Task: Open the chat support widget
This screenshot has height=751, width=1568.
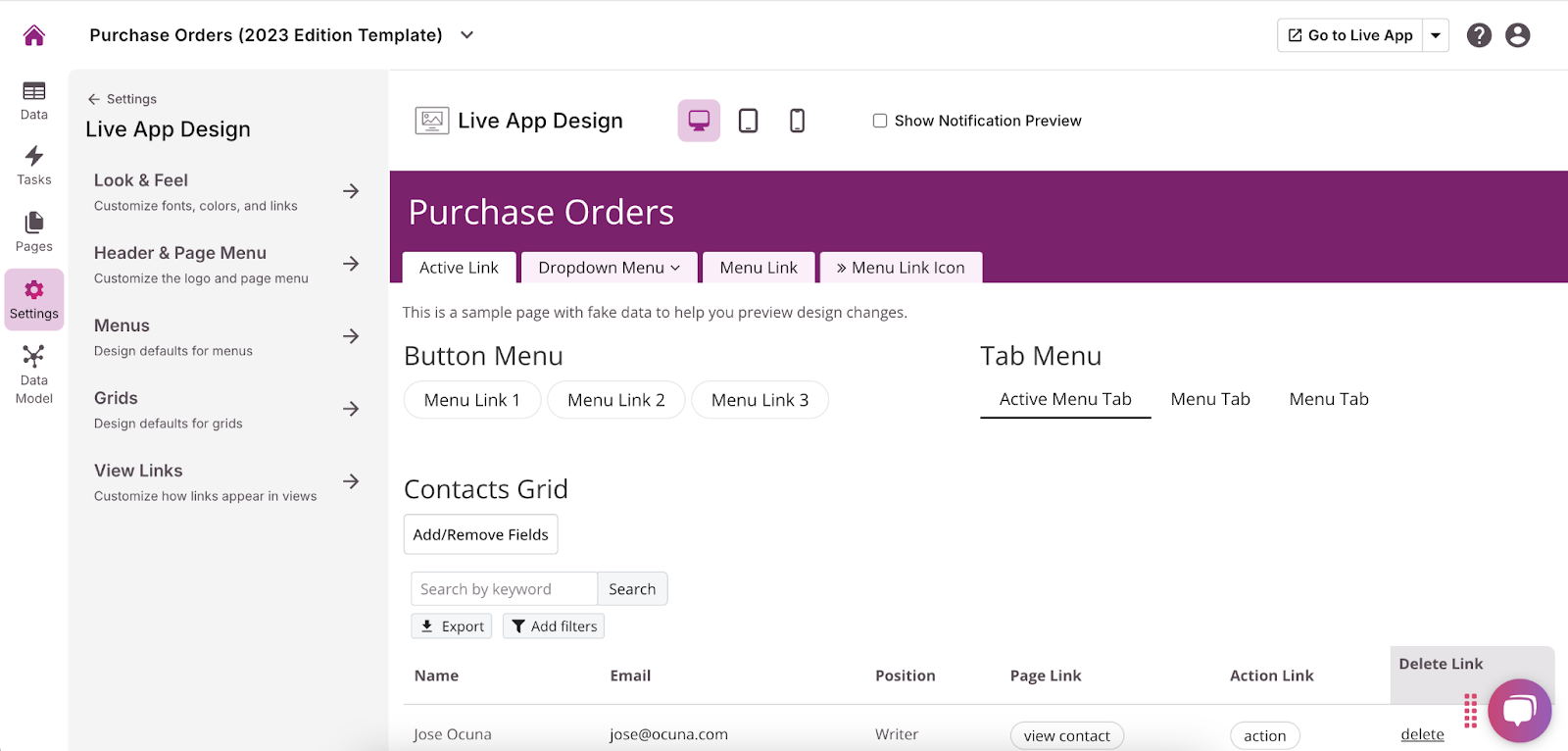Action: click(x=1519, y=711)
